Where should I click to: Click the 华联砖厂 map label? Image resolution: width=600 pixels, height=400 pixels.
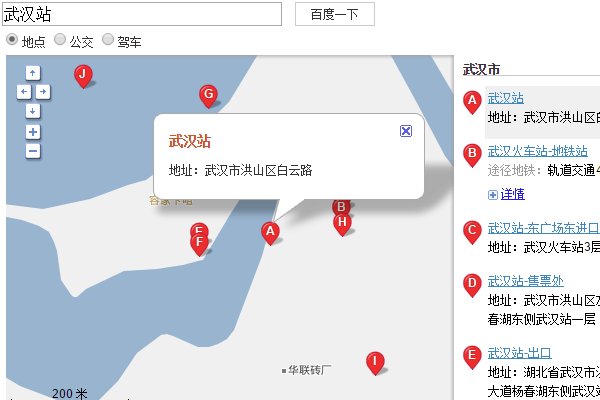pos(309,370)
